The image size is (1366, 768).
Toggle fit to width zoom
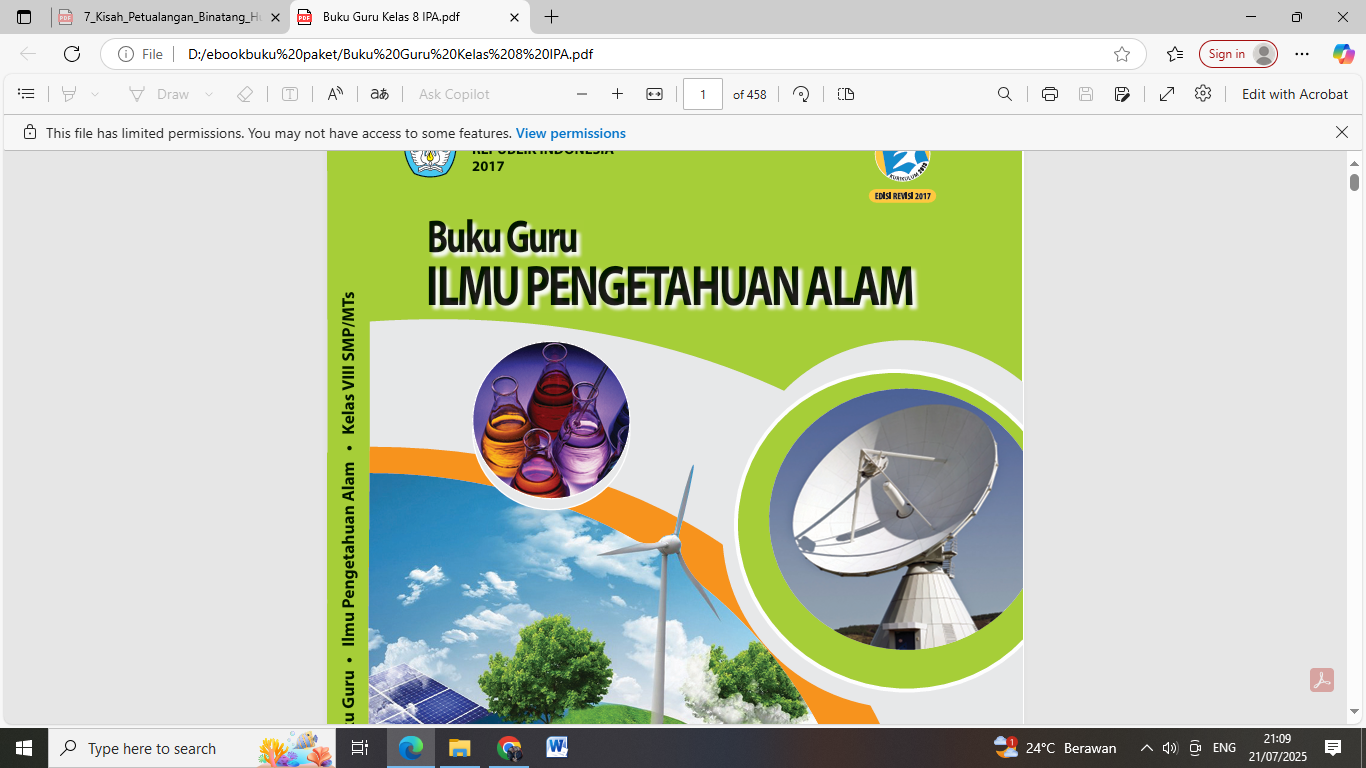tap(653, 93)
